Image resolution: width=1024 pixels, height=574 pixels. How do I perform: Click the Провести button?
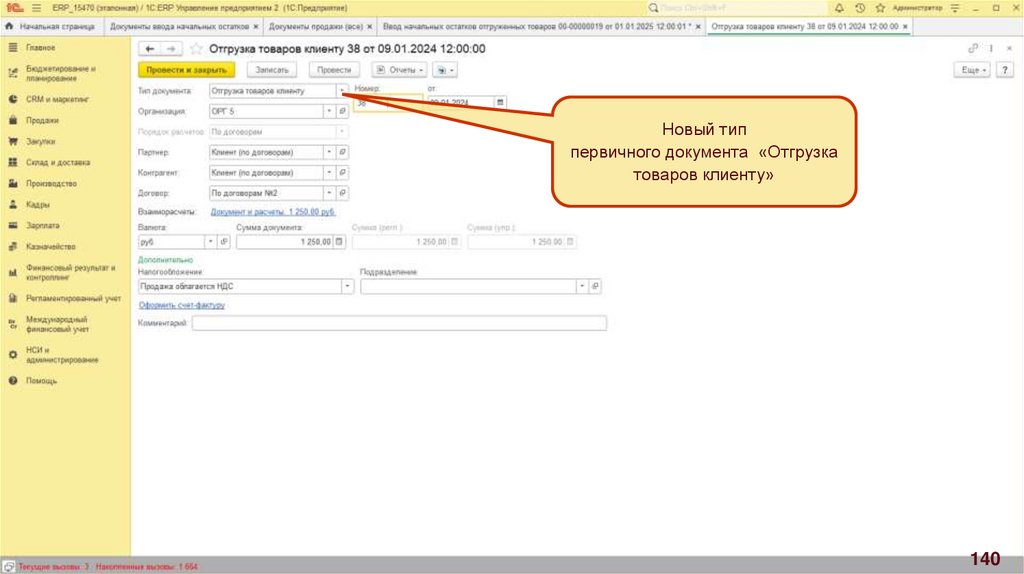point(334,70)
